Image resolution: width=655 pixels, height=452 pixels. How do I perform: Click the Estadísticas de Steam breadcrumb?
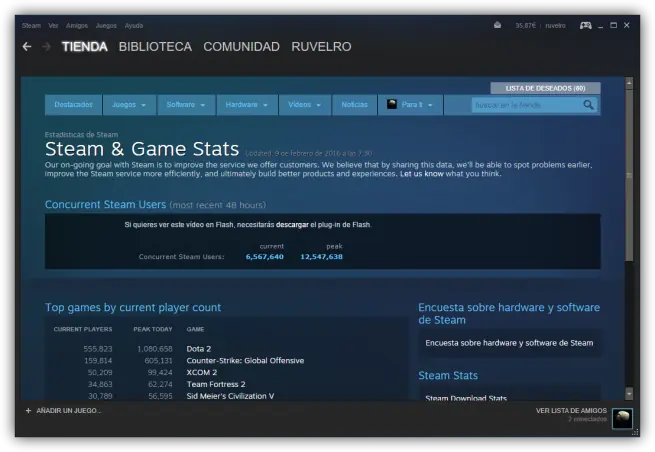point(81,135)
